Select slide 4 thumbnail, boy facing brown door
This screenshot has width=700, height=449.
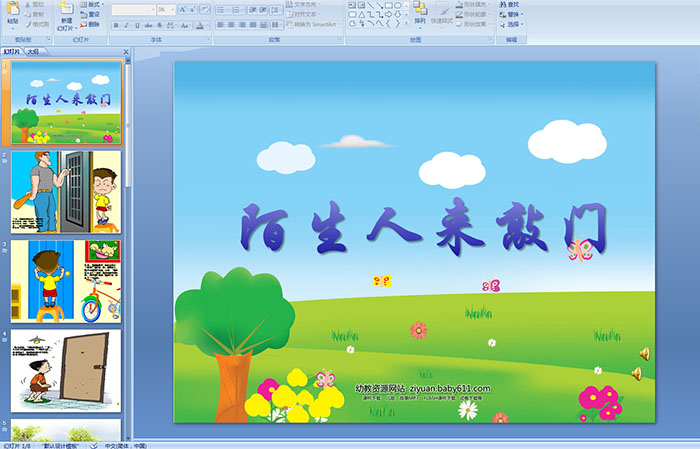tap(66, 371)
